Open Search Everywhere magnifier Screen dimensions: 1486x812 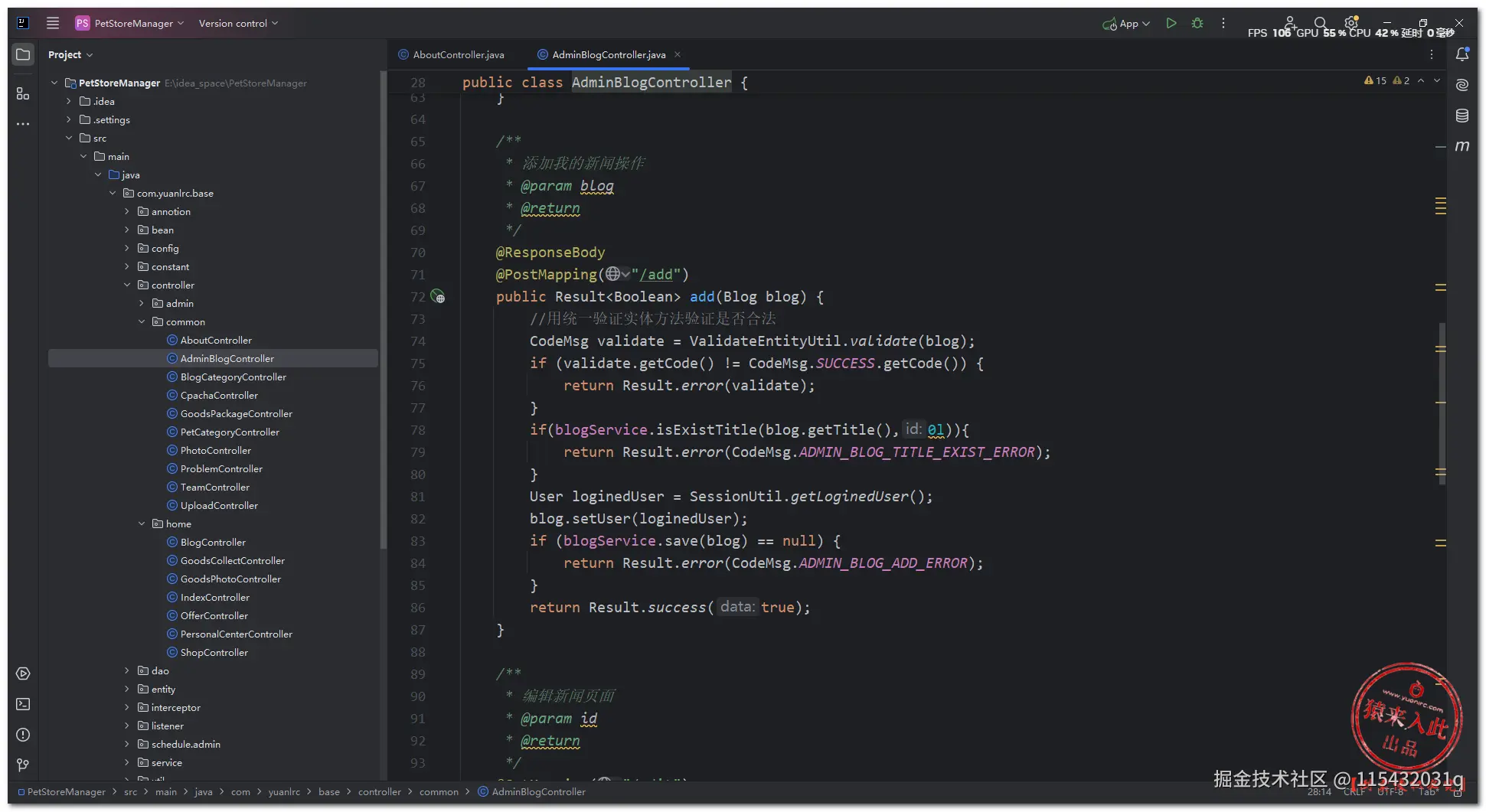pos(1320,23)
